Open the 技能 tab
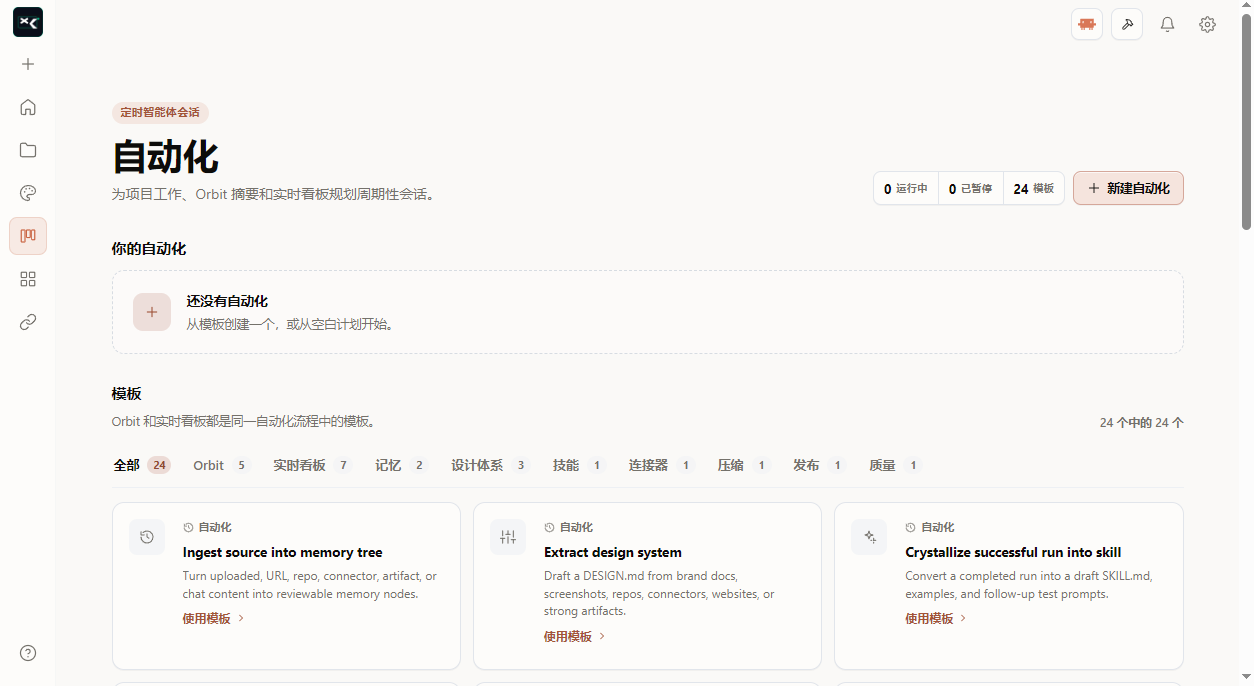 point(579,465)
